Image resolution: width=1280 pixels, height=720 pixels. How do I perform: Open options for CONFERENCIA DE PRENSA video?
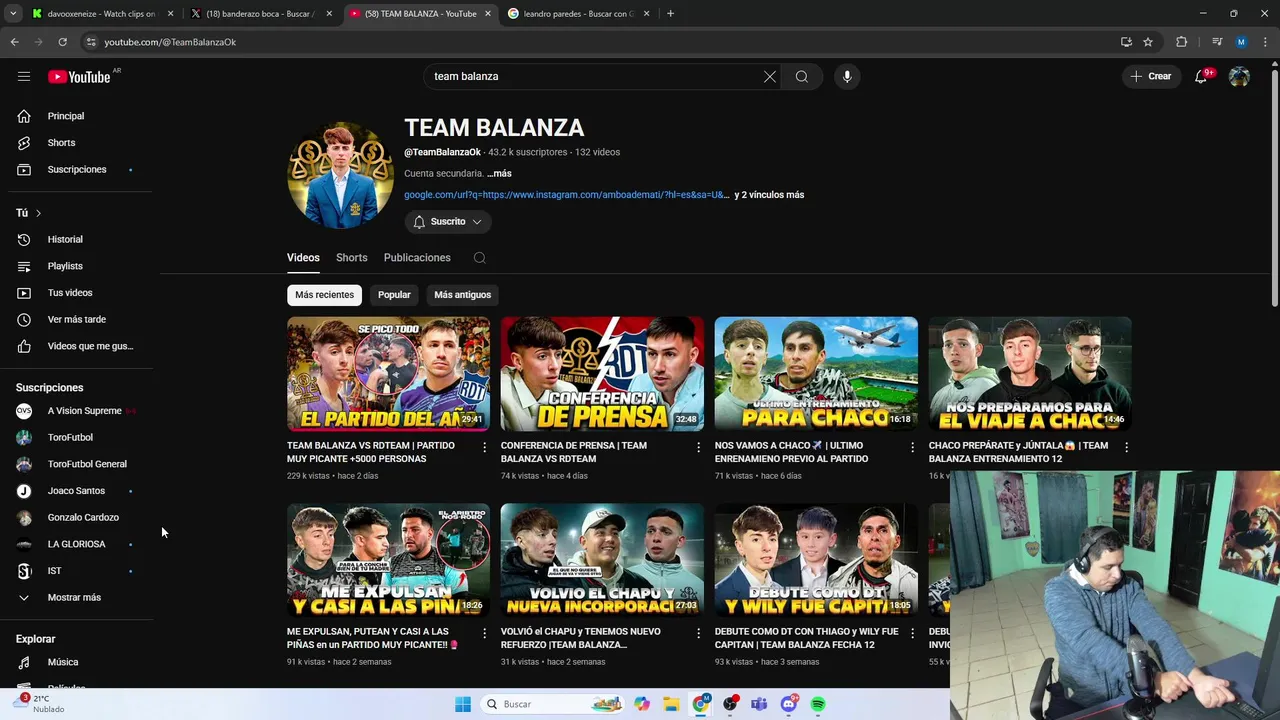(x=699, y=447)
